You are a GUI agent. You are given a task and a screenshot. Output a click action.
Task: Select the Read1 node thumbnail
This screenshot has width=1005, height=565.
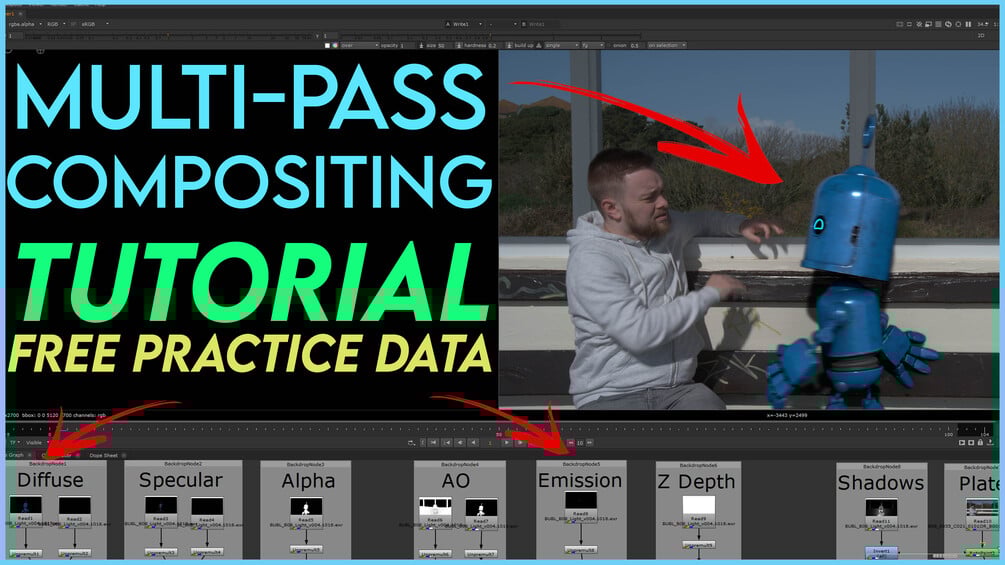coord(26,504)
